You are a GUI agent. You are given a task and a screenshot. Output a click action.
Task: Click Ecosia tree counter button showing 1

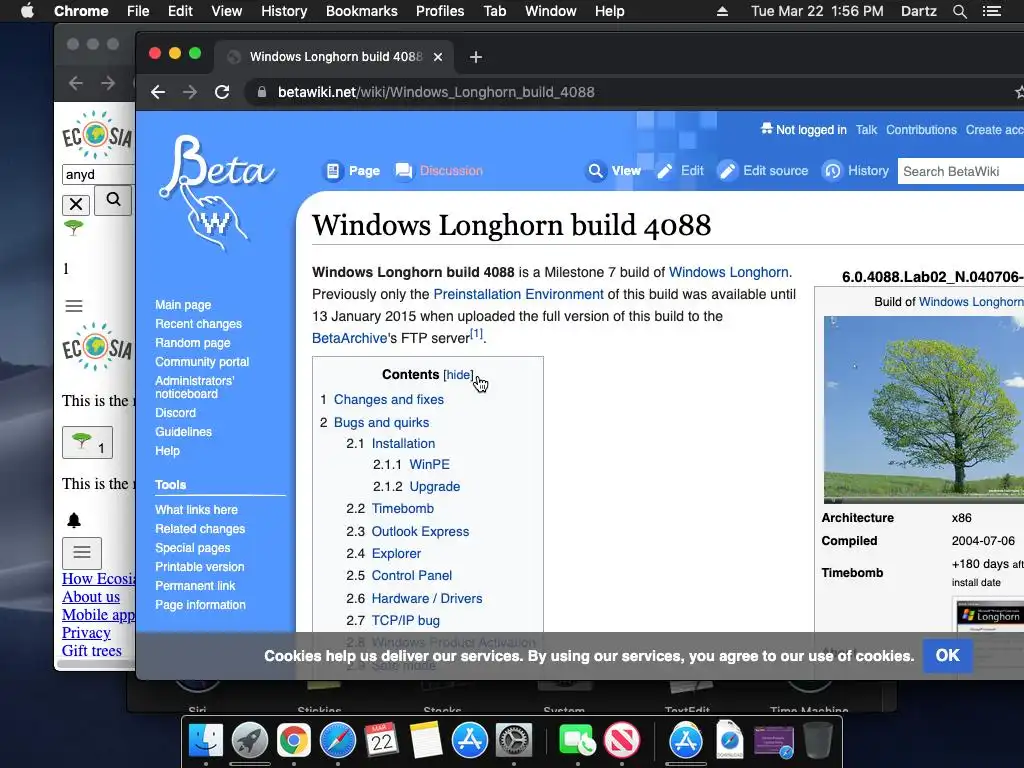(88, 443)
